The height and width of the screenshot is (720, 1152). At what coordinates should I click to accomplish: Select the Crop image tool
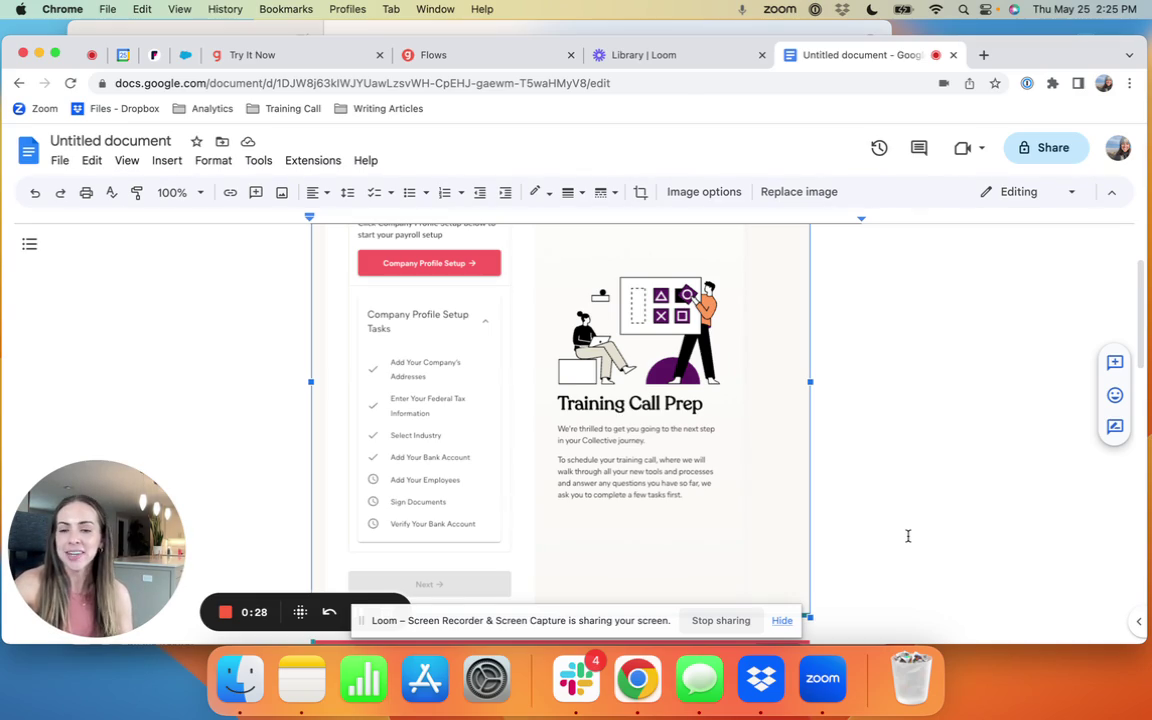[x=640, y=193]
